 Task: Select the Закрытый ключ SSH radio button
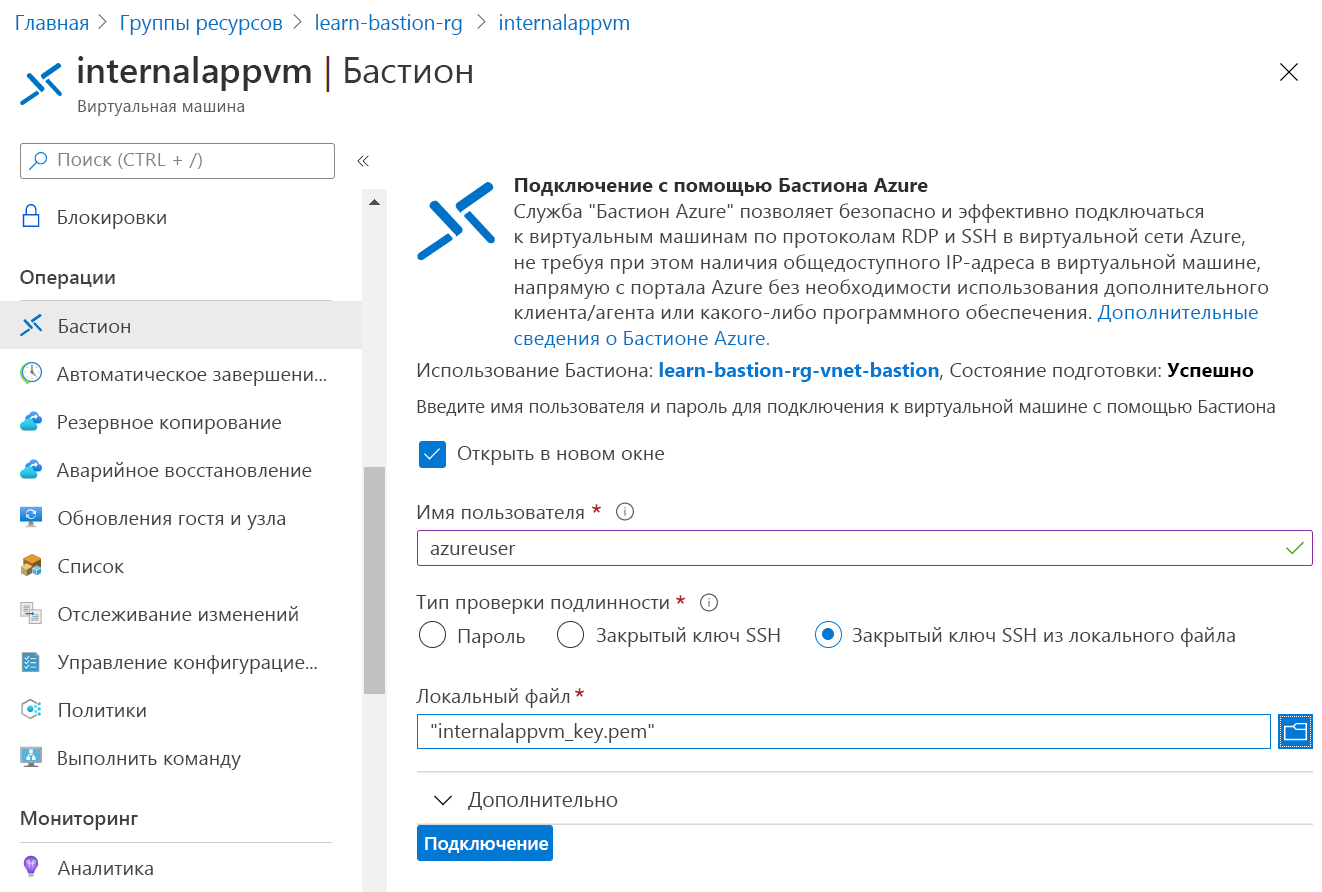click(x=570, y=635)
